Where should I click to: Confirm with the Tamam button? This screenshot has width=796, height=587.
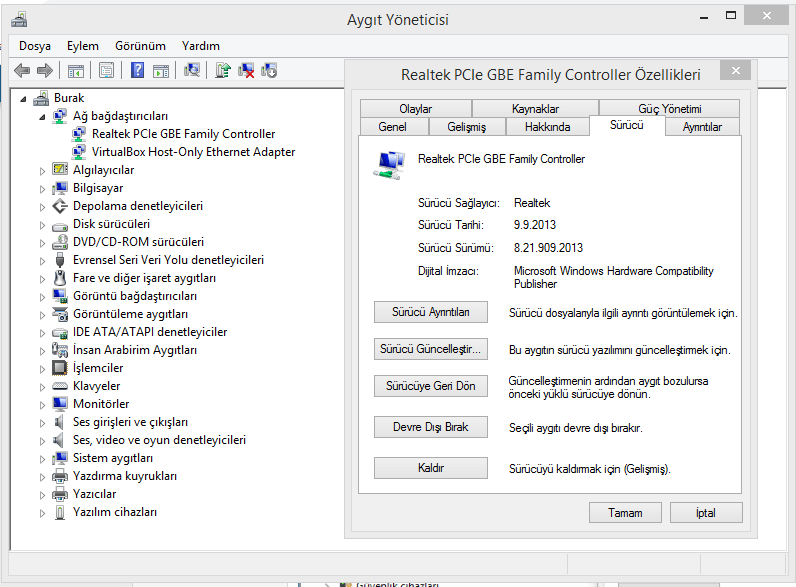[625, 513]
